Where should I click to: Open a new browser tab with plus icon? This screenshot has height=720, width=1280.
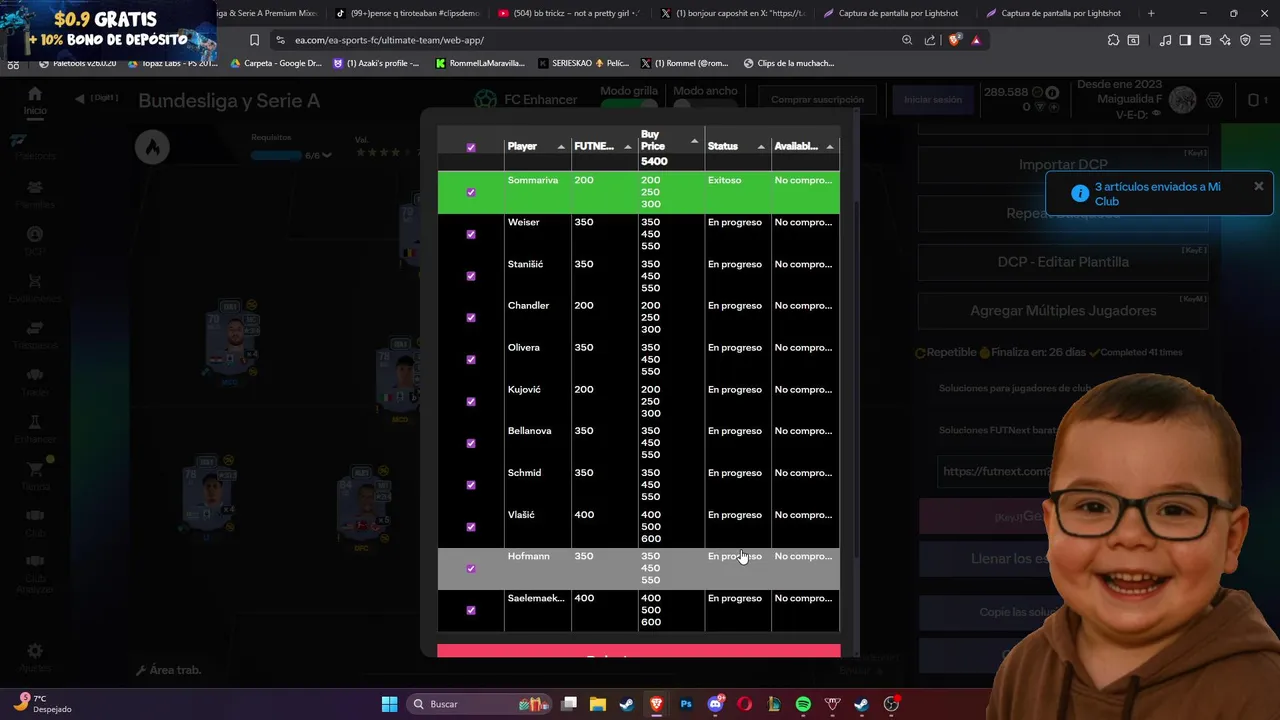coord(1151,13)
